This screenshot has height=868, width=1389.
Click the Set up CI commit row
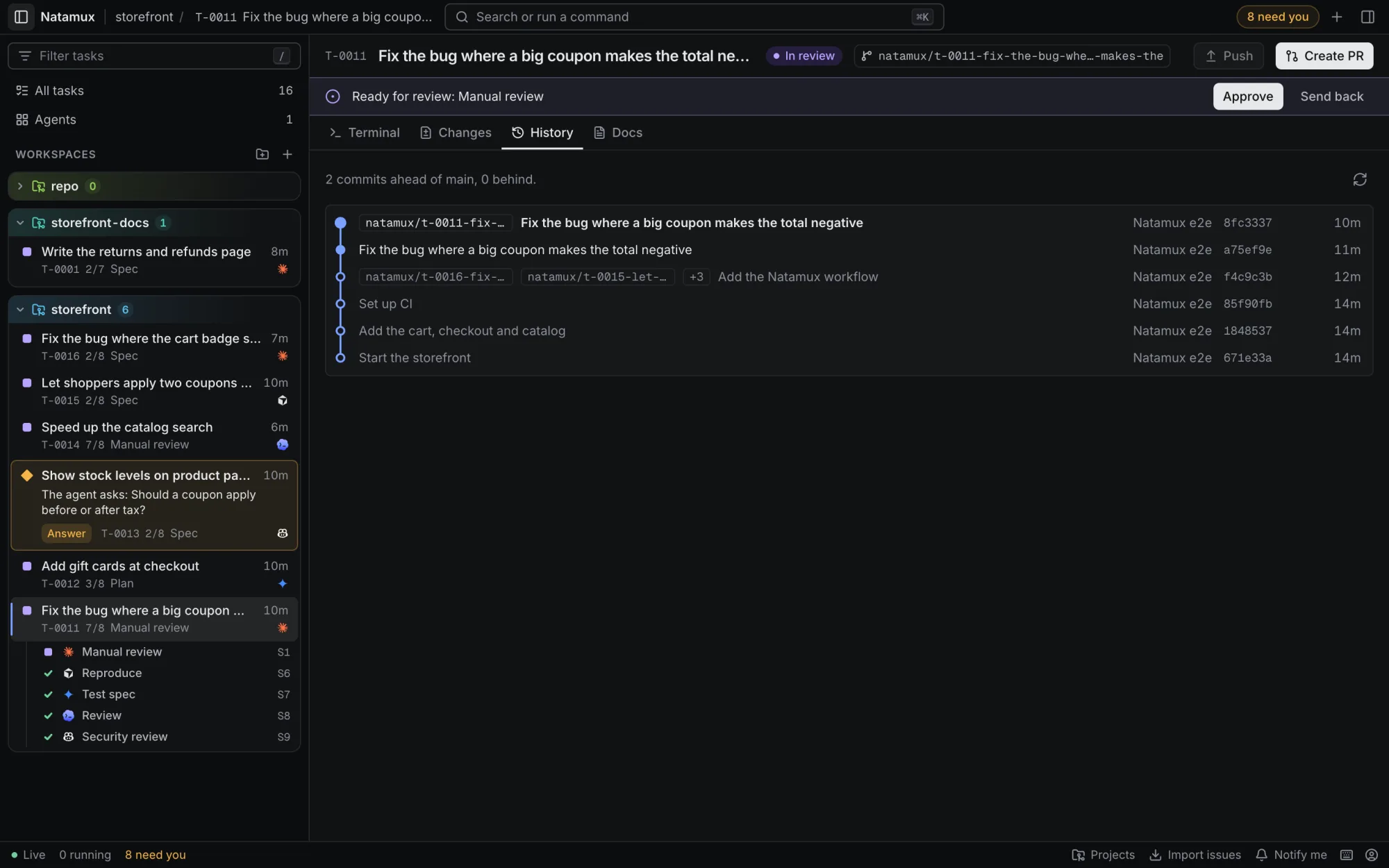click(x=849, y=304)
